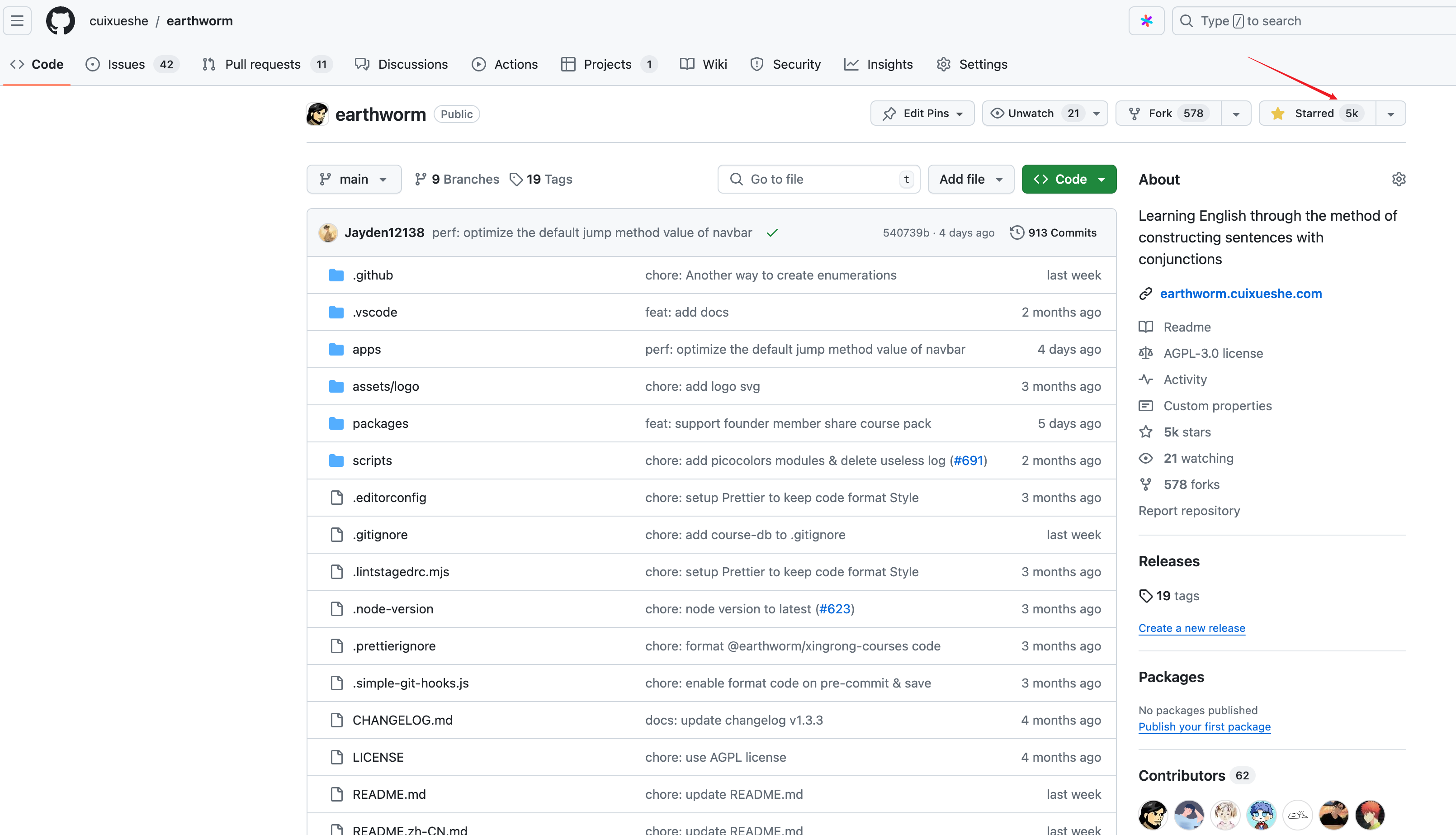Open the Activity link
Viewport: 1456px width, 835px height.
pos(1185,380)
